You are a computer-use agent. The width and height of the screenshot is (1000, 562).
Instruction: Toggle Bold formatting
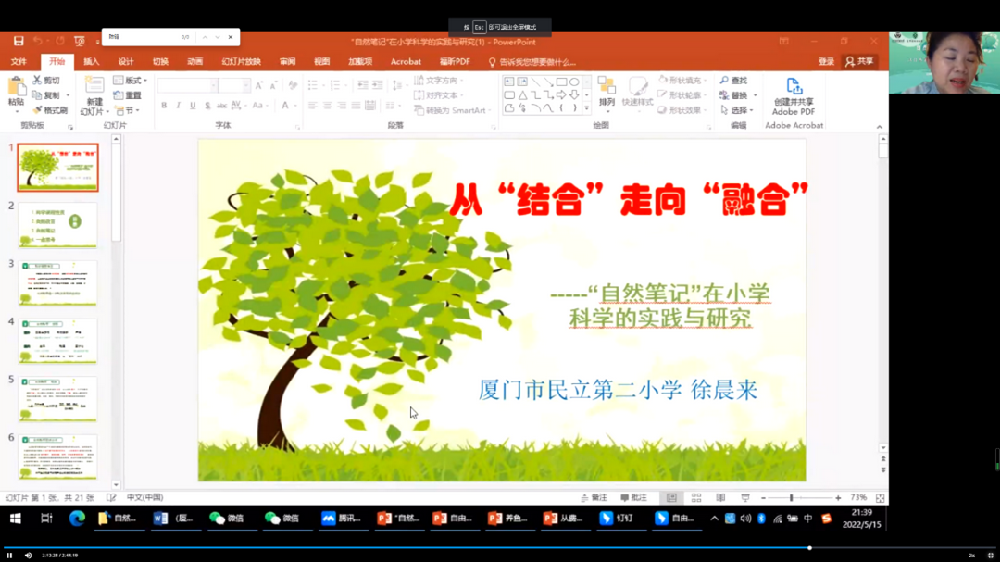[164, 105]
